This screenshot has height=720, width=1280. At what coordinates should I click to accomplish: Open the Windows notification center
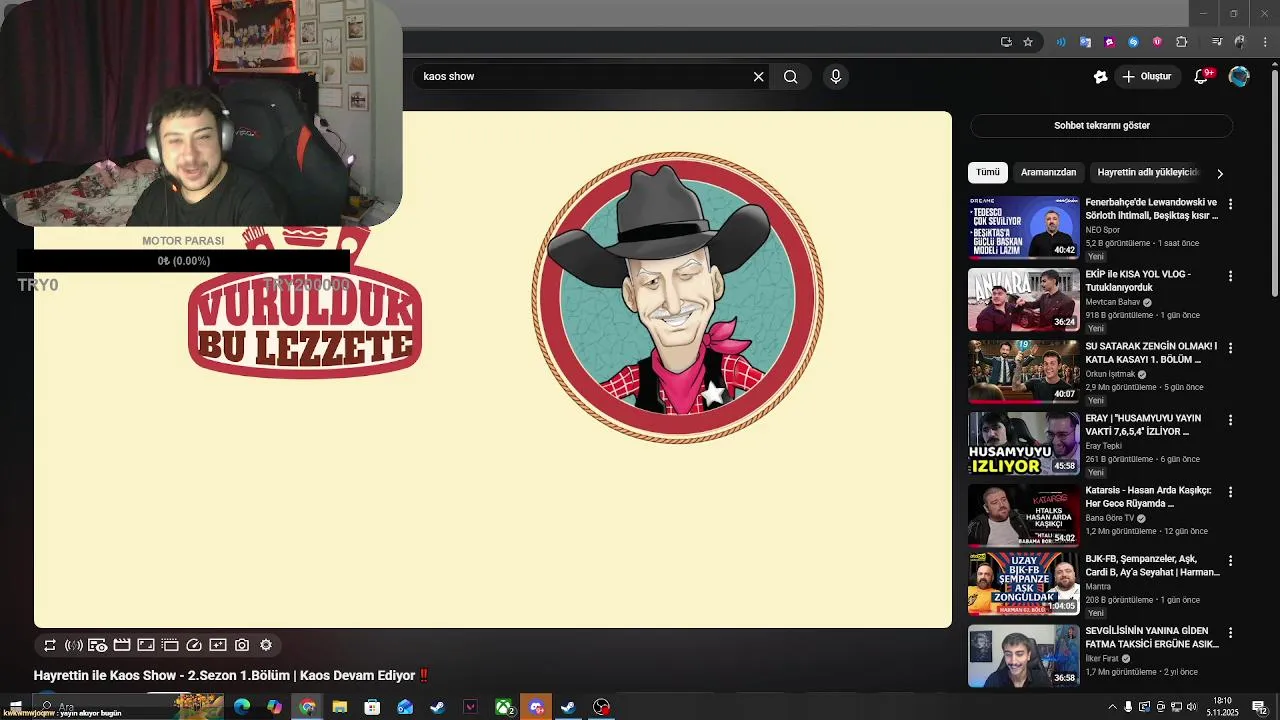(x=1260, y=707)
